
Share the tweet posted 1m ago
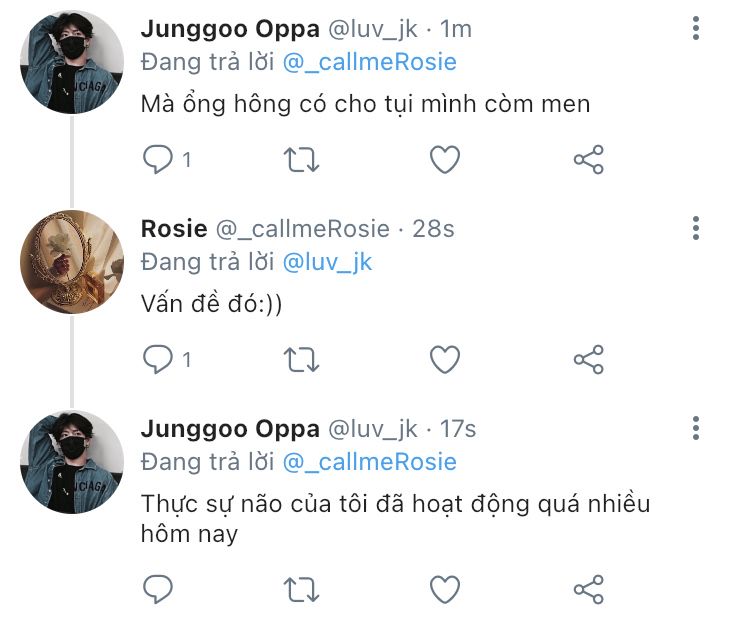click(589, 159)
